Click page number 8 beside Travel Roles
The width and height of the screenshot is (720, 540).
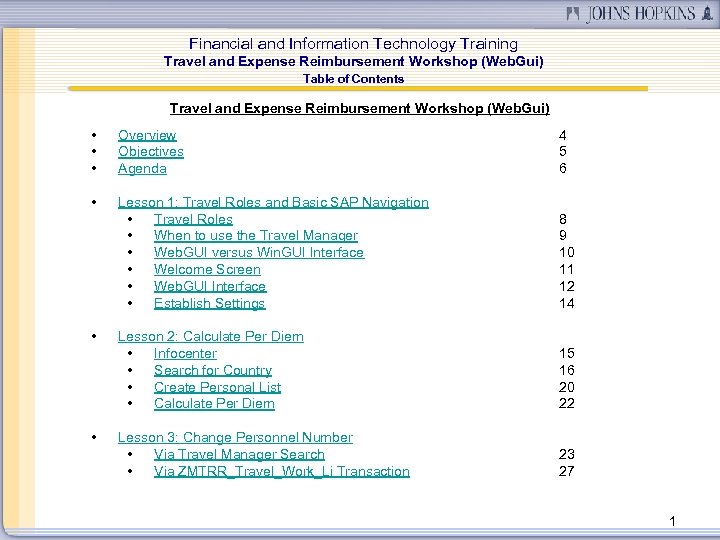pyautogui.click(x=562, y=219)
